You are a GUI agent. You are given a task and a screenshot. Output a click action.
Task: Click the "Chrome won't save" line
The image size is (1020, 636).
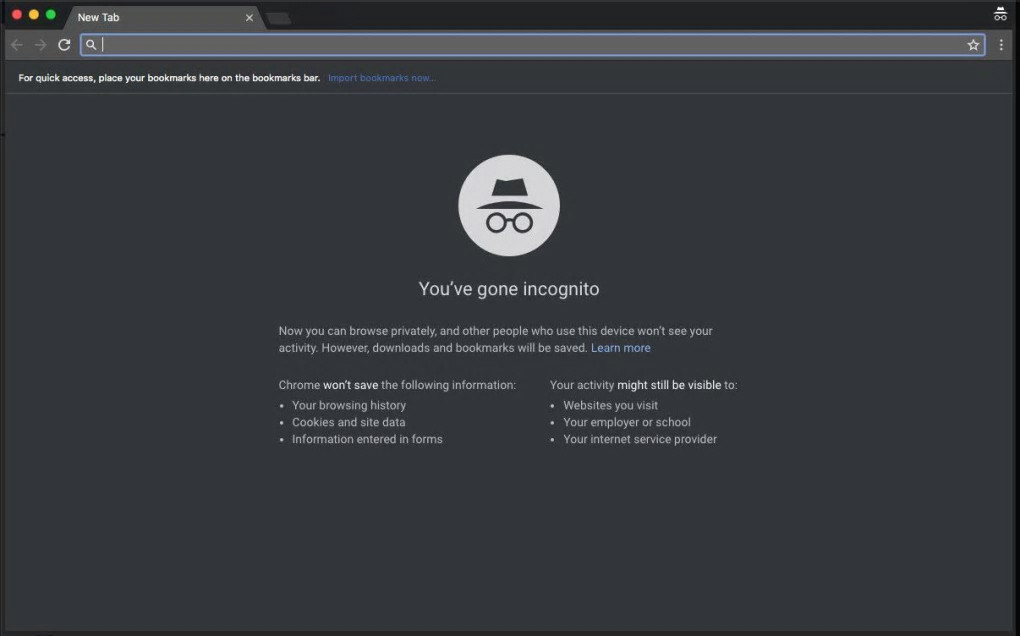pyautogui.click(x=397, y=385)
